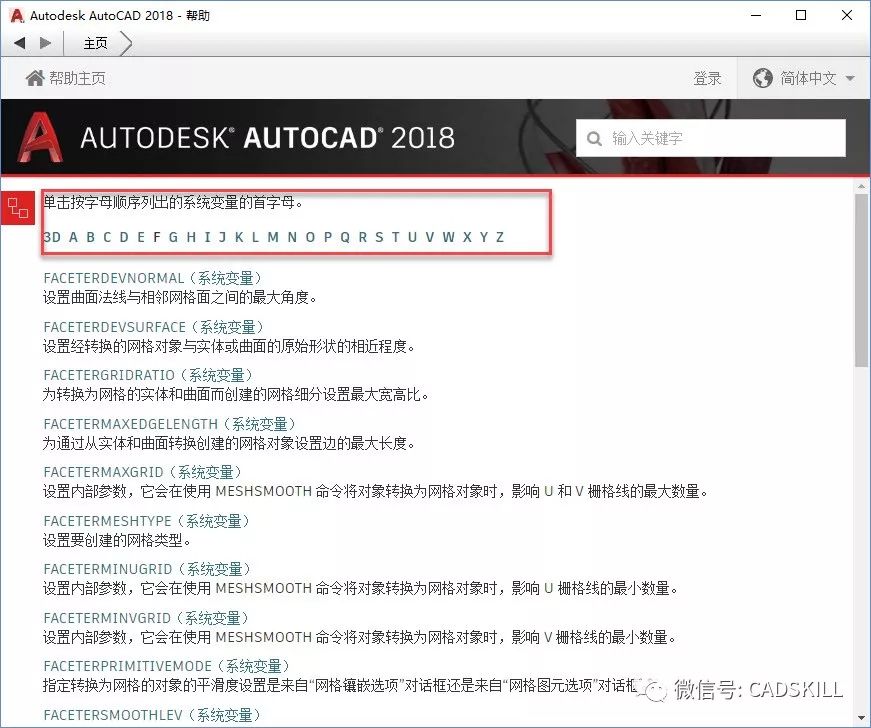Select letter L in the index
This screenshot has height=728, width=871.
tap(256, 237)
